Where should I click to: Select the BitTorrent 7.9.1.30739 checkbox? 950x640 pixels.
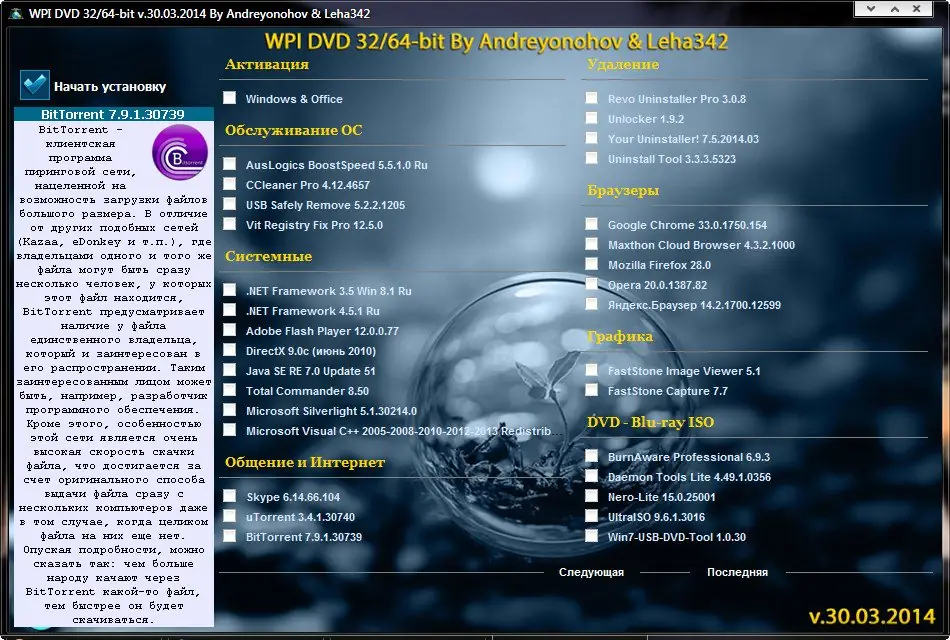[230, 536]
